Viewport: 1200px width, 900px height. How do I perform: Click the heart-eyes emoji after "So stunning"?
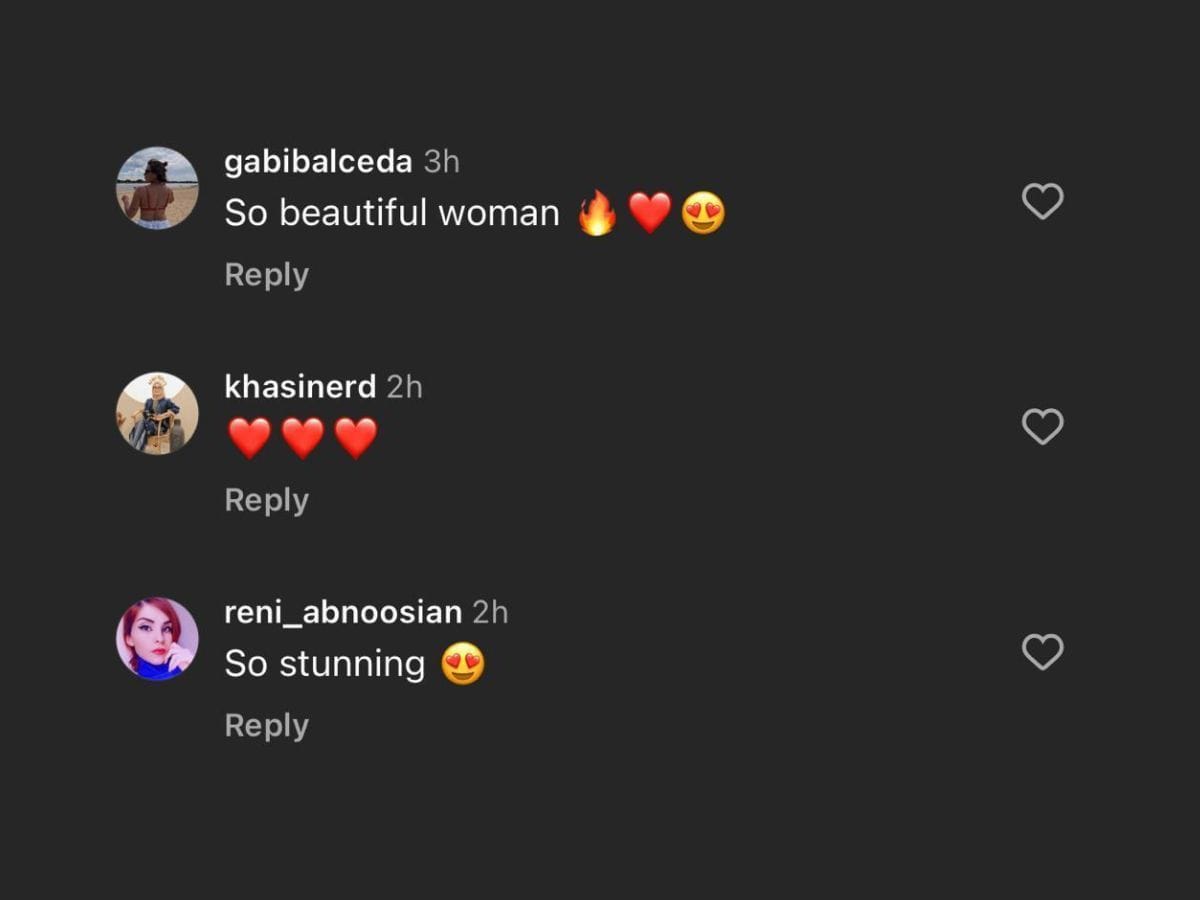click(x=463, y=664)
